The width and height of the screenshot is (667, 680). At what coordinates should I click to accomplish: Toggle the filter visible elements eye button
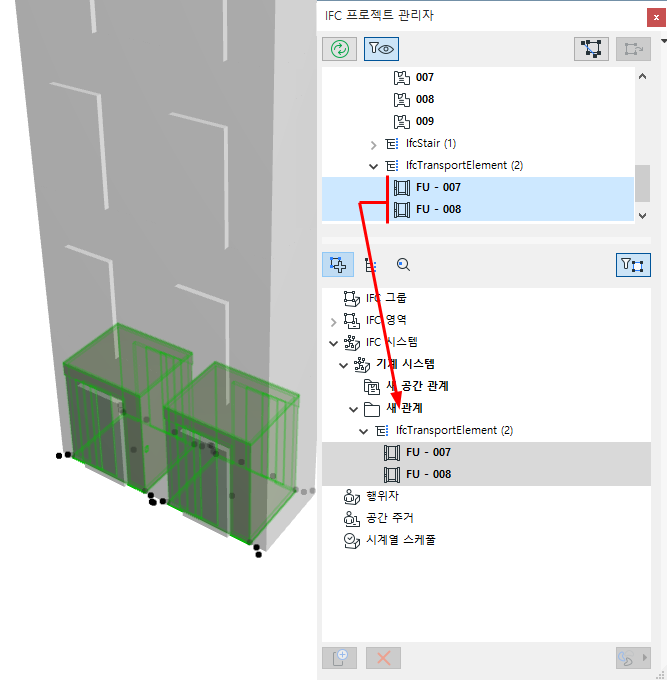[x=381, y=49]
